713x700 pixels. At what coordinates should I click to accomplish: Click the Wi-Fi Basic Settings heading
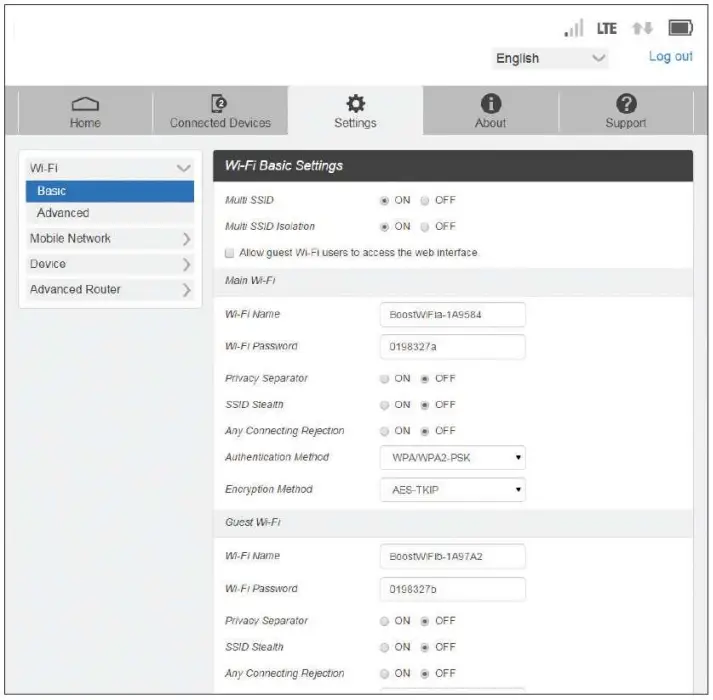click(284, 166)
